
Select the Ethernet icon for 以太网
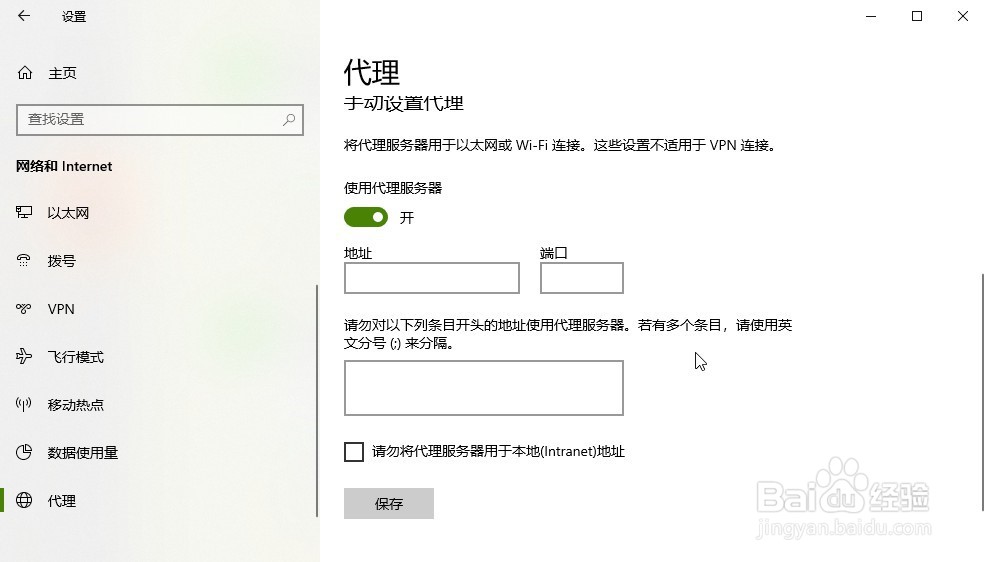pyautogui.click(x=24, y=212)
